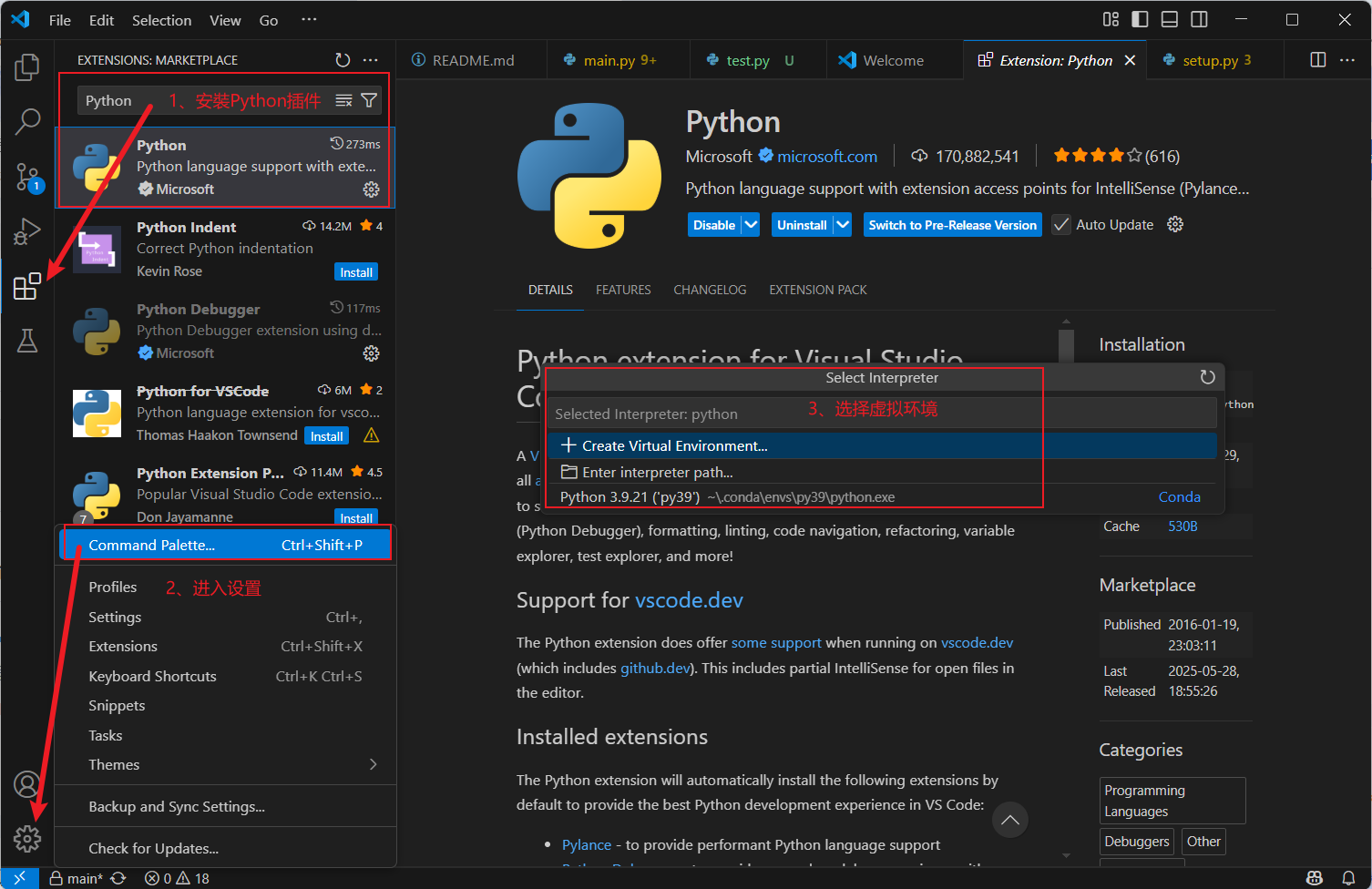Switch to the main.py editor tab

(x=619, y=60)
